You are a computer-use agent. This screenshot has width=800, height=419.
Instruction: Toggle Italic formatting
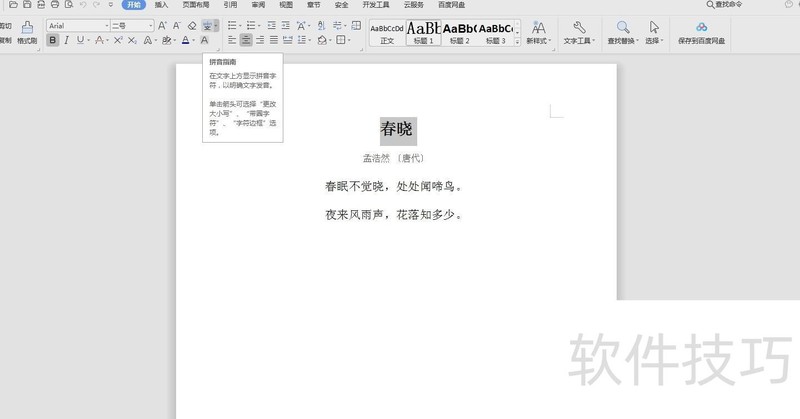click(x=66, y=40)
